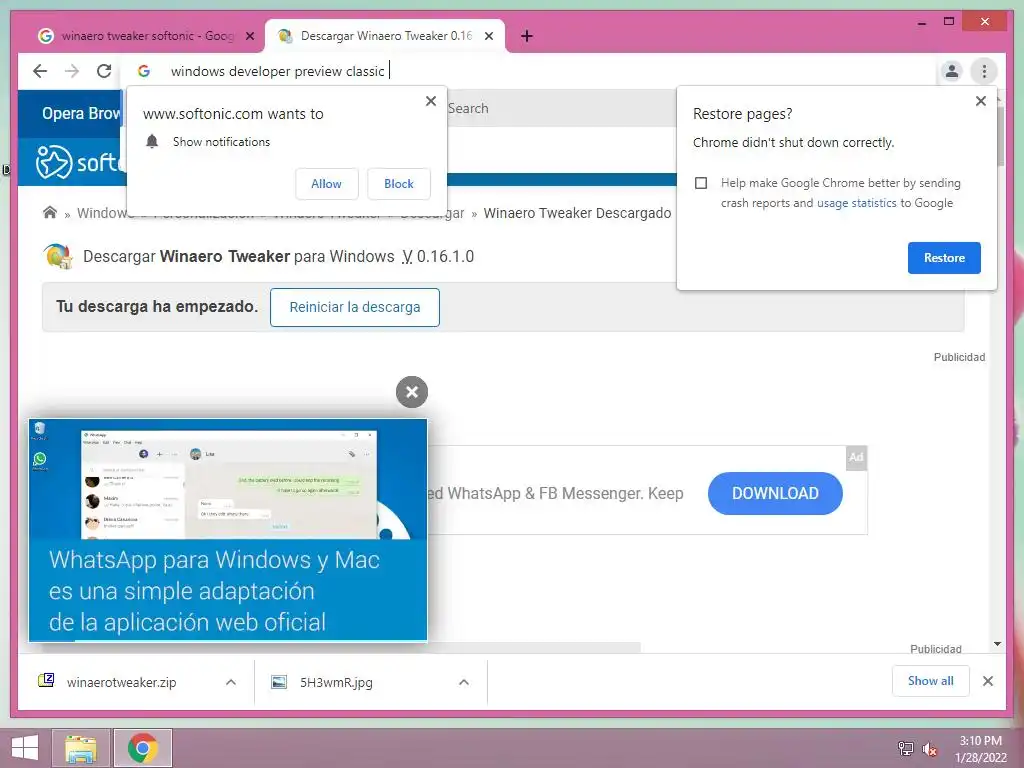Allow softonic notifications

pos(327,184)
